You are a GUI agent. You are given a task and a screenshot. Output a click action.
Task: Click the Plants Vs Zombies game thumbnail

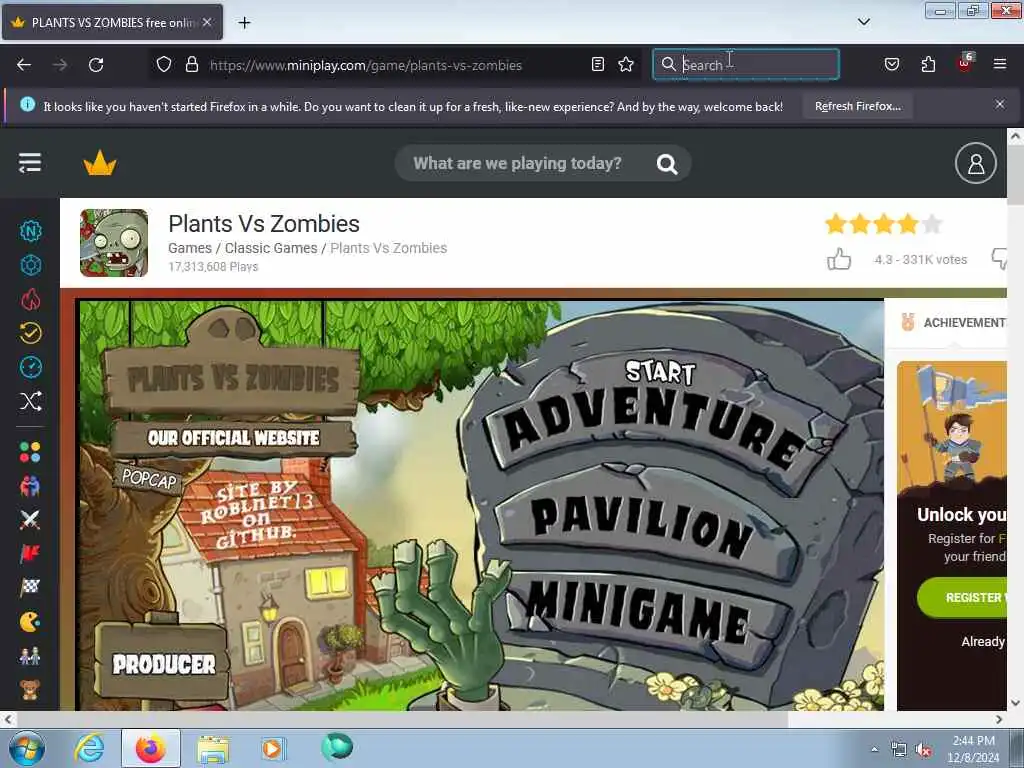point(114,243)
